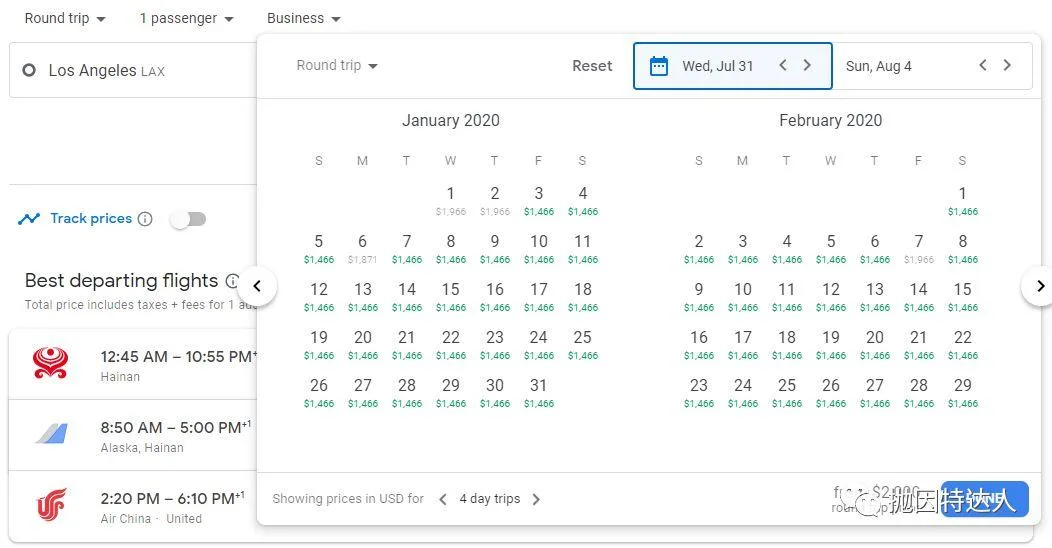Click the Track prices trend icon

(x=29, y=219)
